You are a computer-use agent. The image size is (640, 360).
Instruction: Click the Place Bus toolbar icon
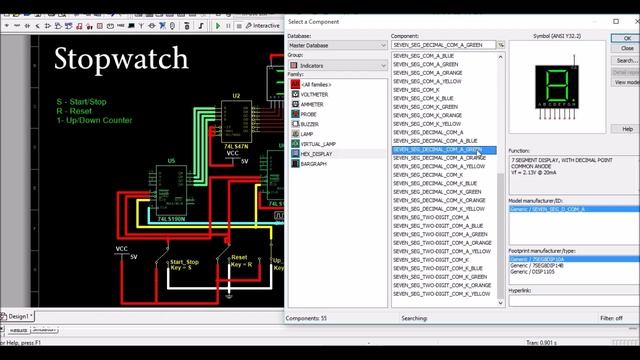point(200,26)
